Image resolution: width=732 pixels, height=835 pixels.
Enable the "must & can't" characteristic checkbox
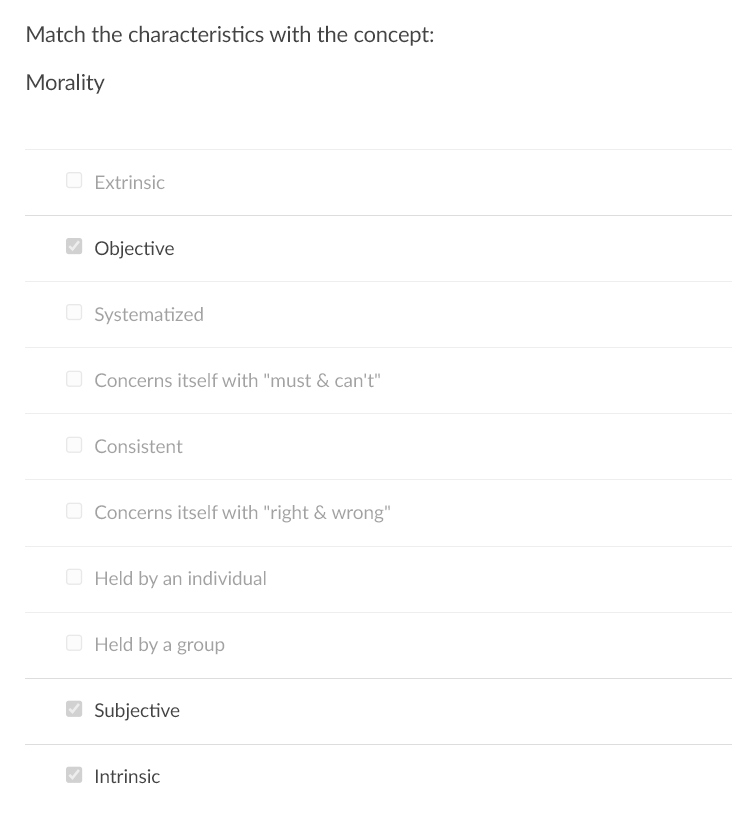point(74,378)
